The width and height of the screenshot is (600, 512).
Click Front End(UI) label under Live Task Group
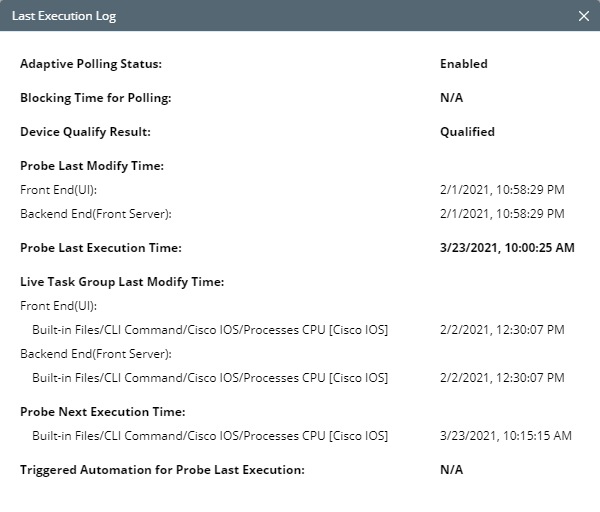coord(58,306)
